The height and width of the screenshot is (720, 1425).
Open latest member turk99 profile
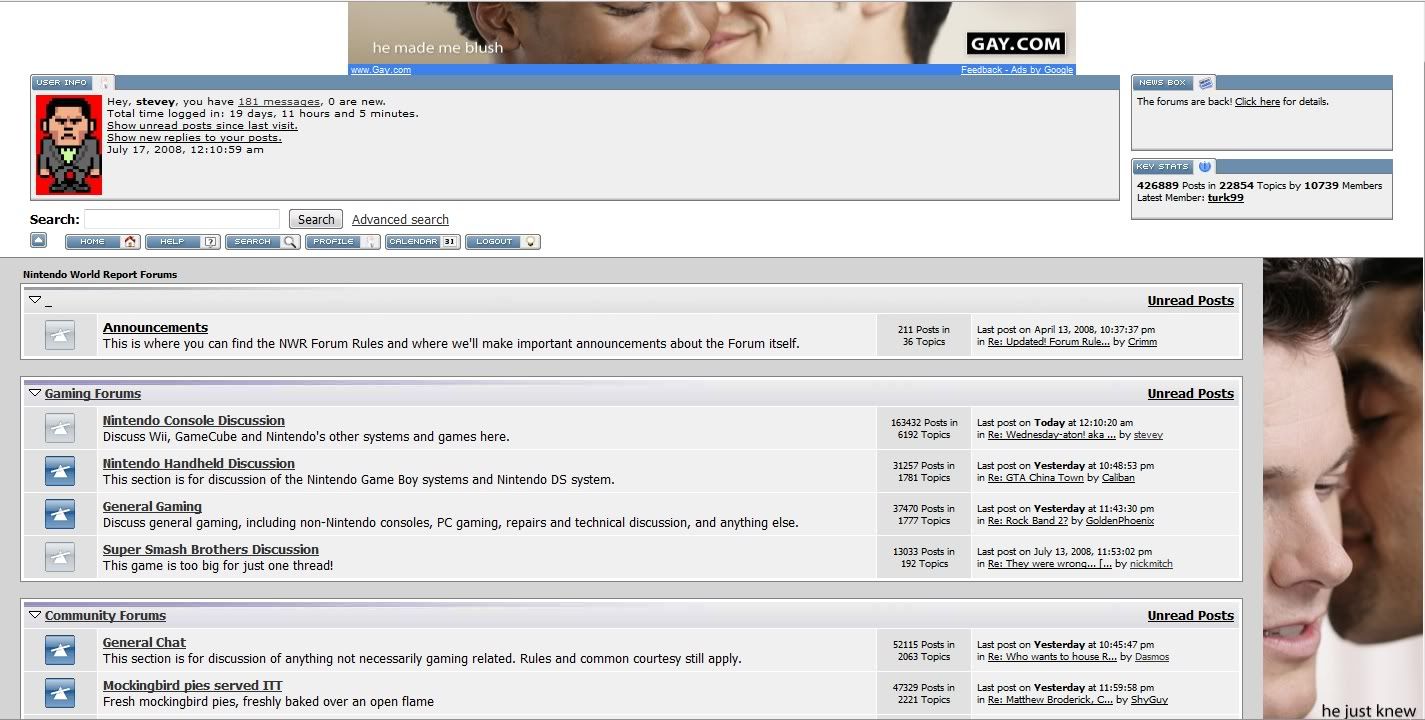point(1226,198)
